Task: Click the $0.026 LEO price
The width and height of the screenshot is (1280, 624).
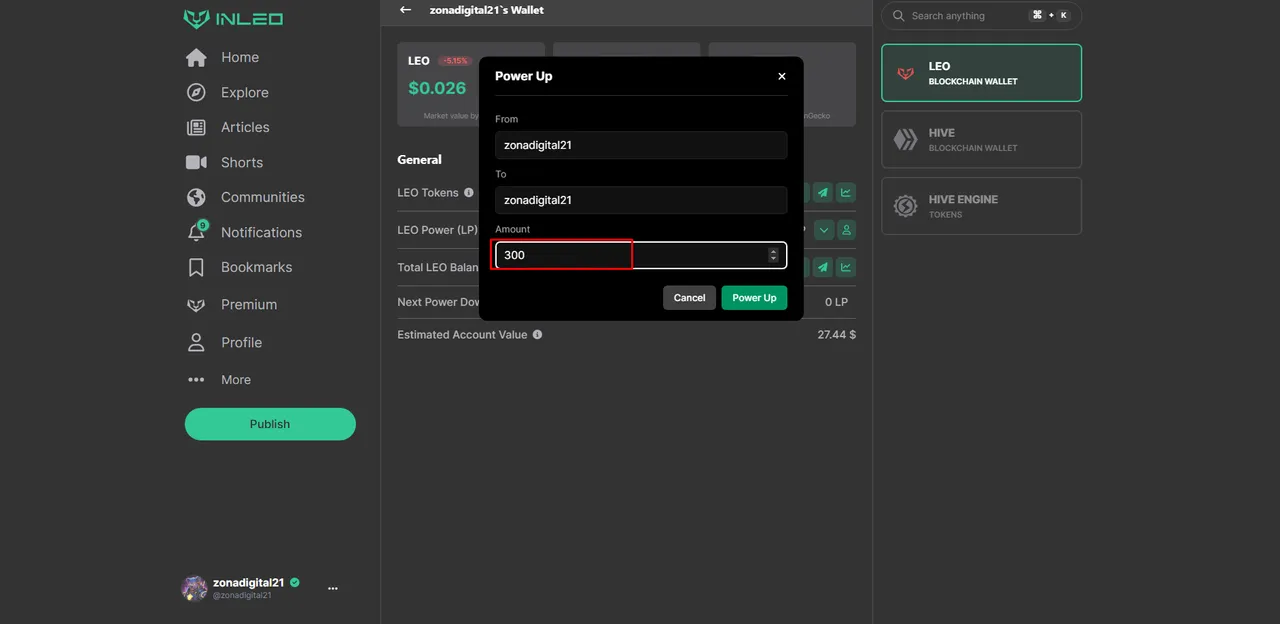Action: pyautogui.click(x=437, y=88)
